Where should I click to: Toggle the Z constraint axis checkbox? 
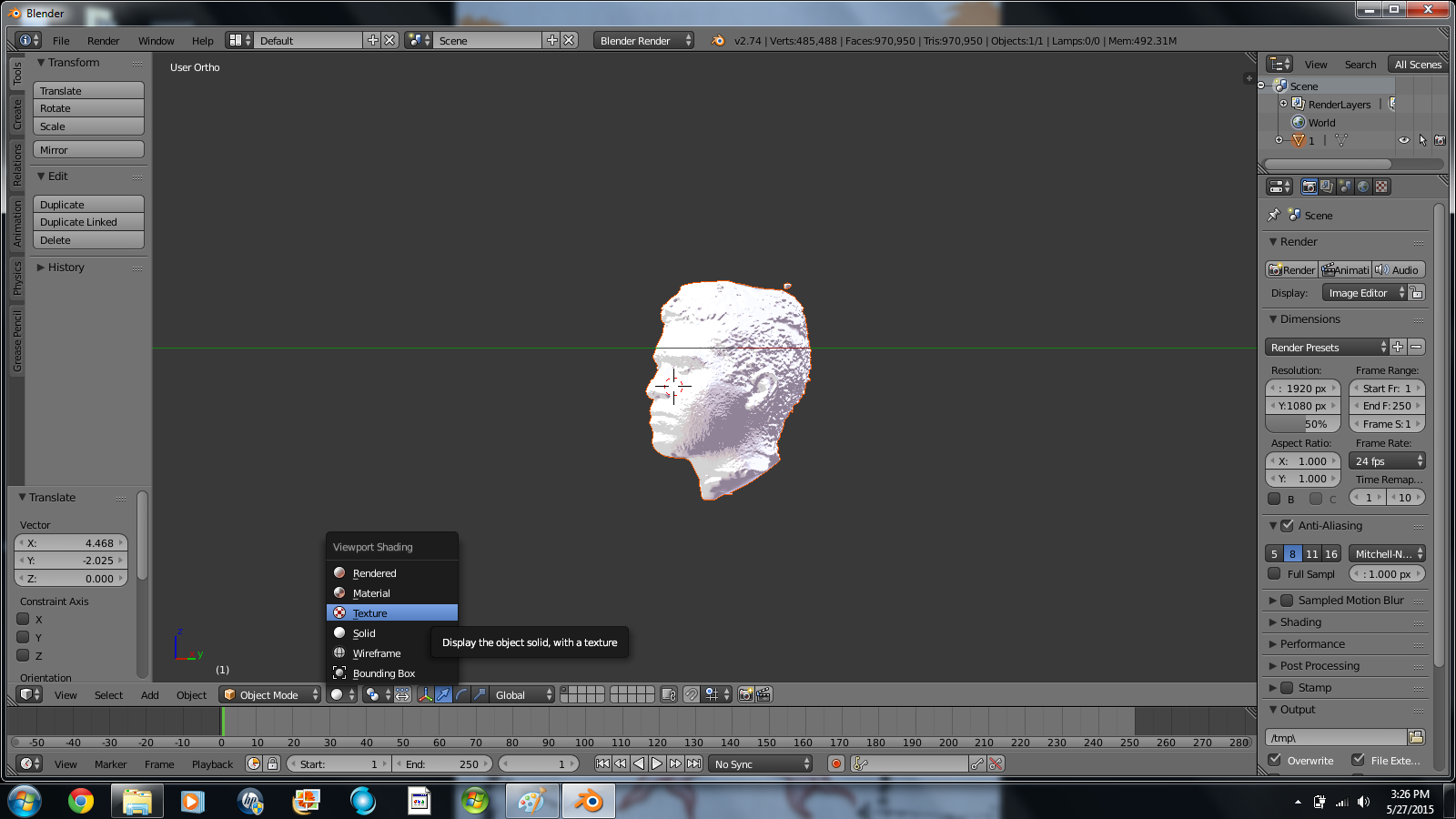point(24,655)
